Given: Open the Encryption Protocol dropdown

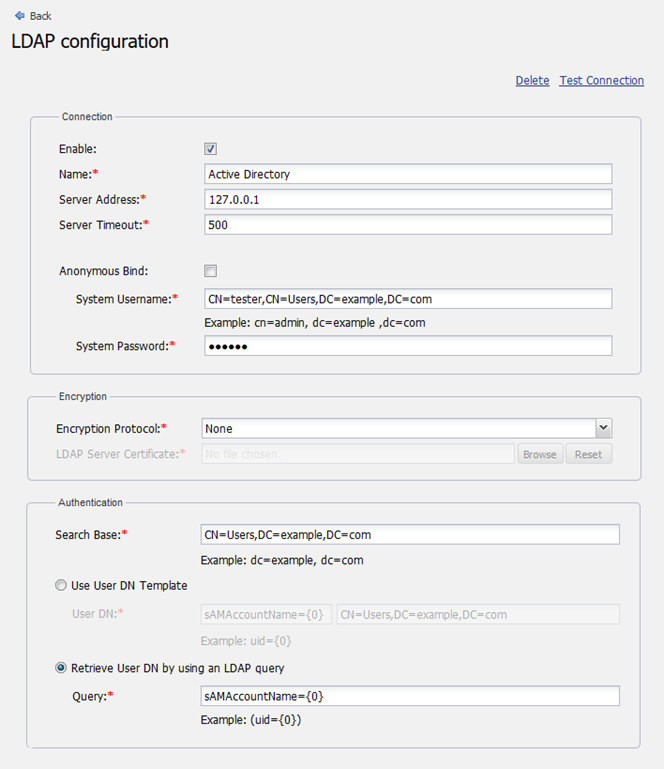Looking at the screenshot, I should [x=400, y=428].
